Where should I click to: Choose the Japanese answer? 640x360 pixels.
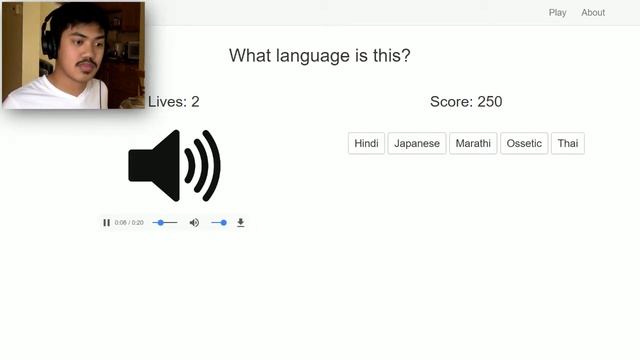click(x=417, y=143)
